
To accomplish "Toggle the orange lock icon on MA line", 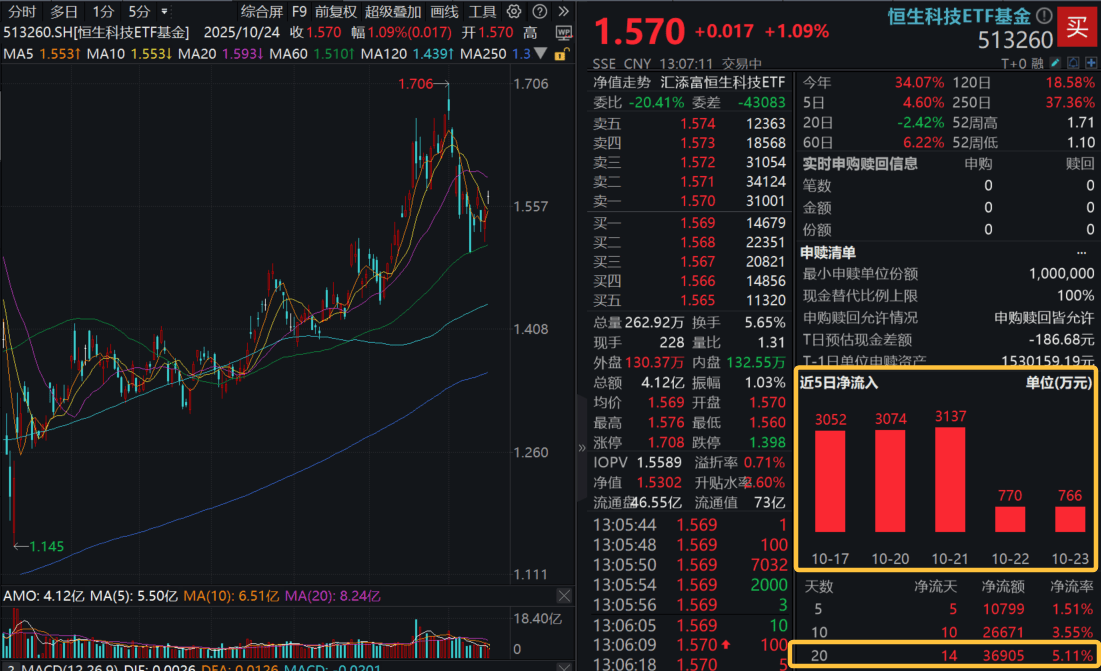I will point(563,53).
